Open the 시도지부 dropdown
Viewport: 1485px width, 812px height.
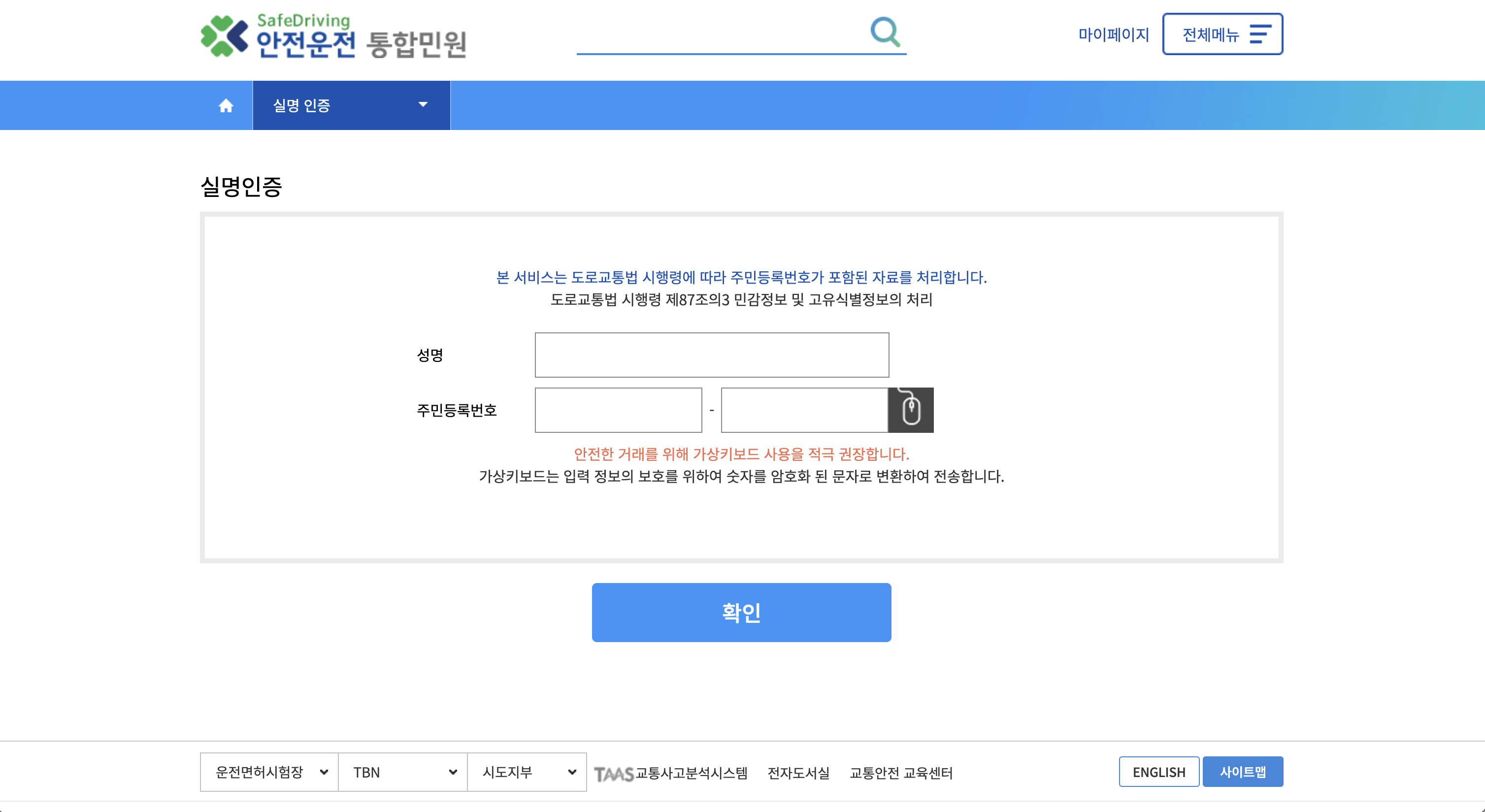click(527, 772)
